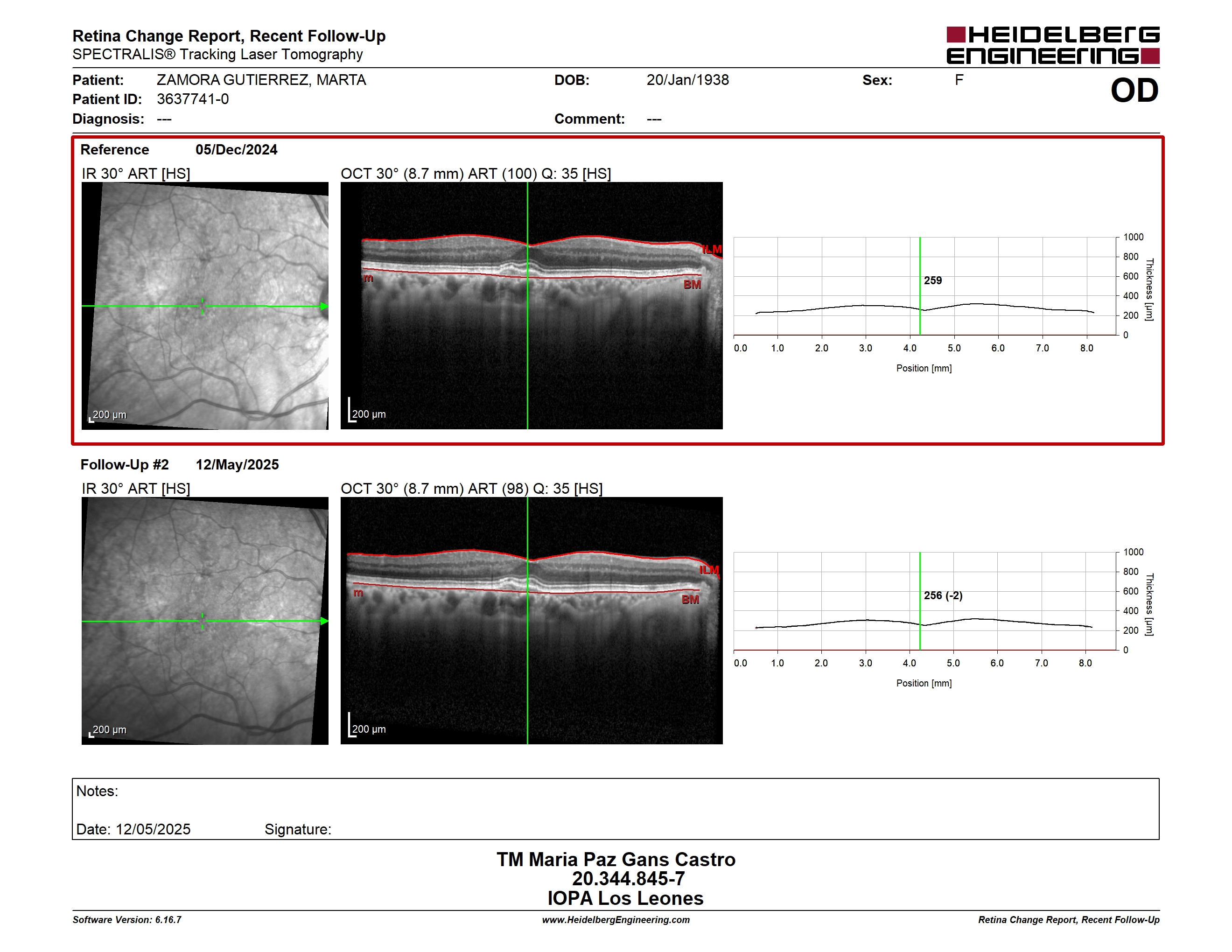Click the 200 µm scale bar in Follow-Up OCT
This screenshot has width=1232, height=952.
367,725
